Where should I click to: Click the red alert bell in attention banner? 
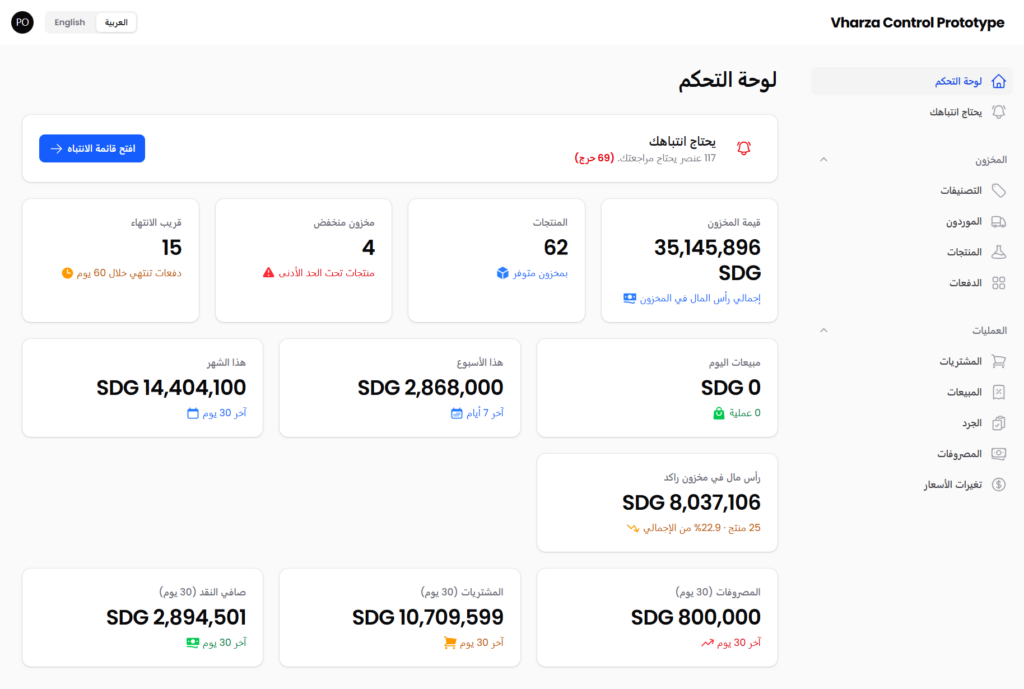click(744, 148)
